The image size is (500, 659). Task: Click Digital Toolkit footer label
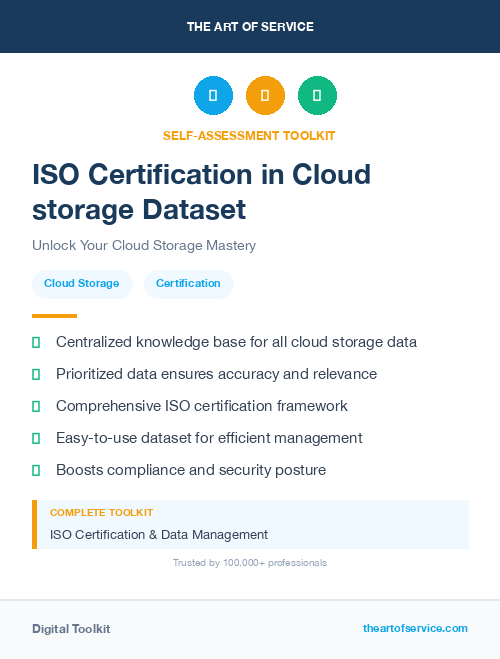71,629
